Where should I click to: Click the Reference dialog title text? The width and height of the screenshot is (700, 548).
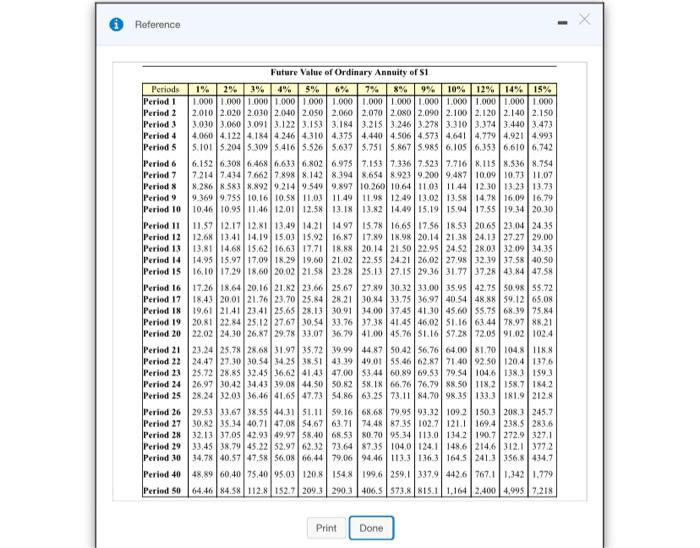[x=158, y=25]
